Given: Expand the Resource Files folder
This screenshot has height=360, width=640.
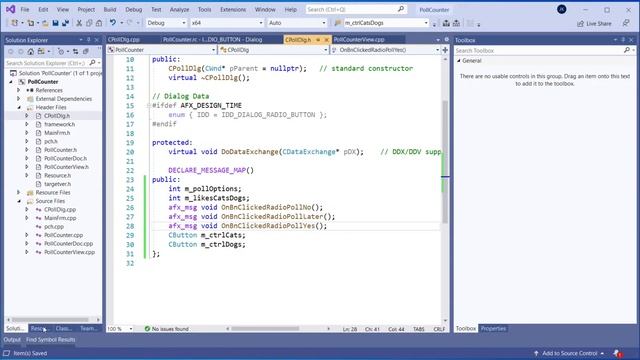Looking at the screenshot, I should [18, 192].
